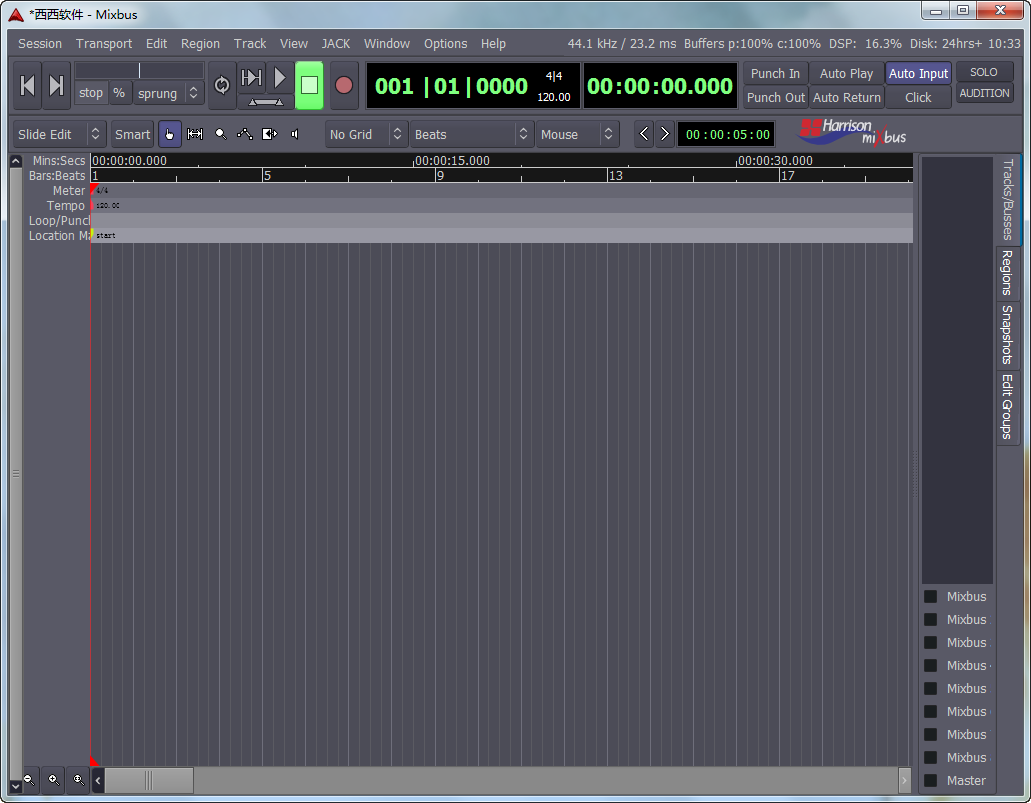The image size is (1031, 803).
Task: Toggle Punch In
Action: 775,74
